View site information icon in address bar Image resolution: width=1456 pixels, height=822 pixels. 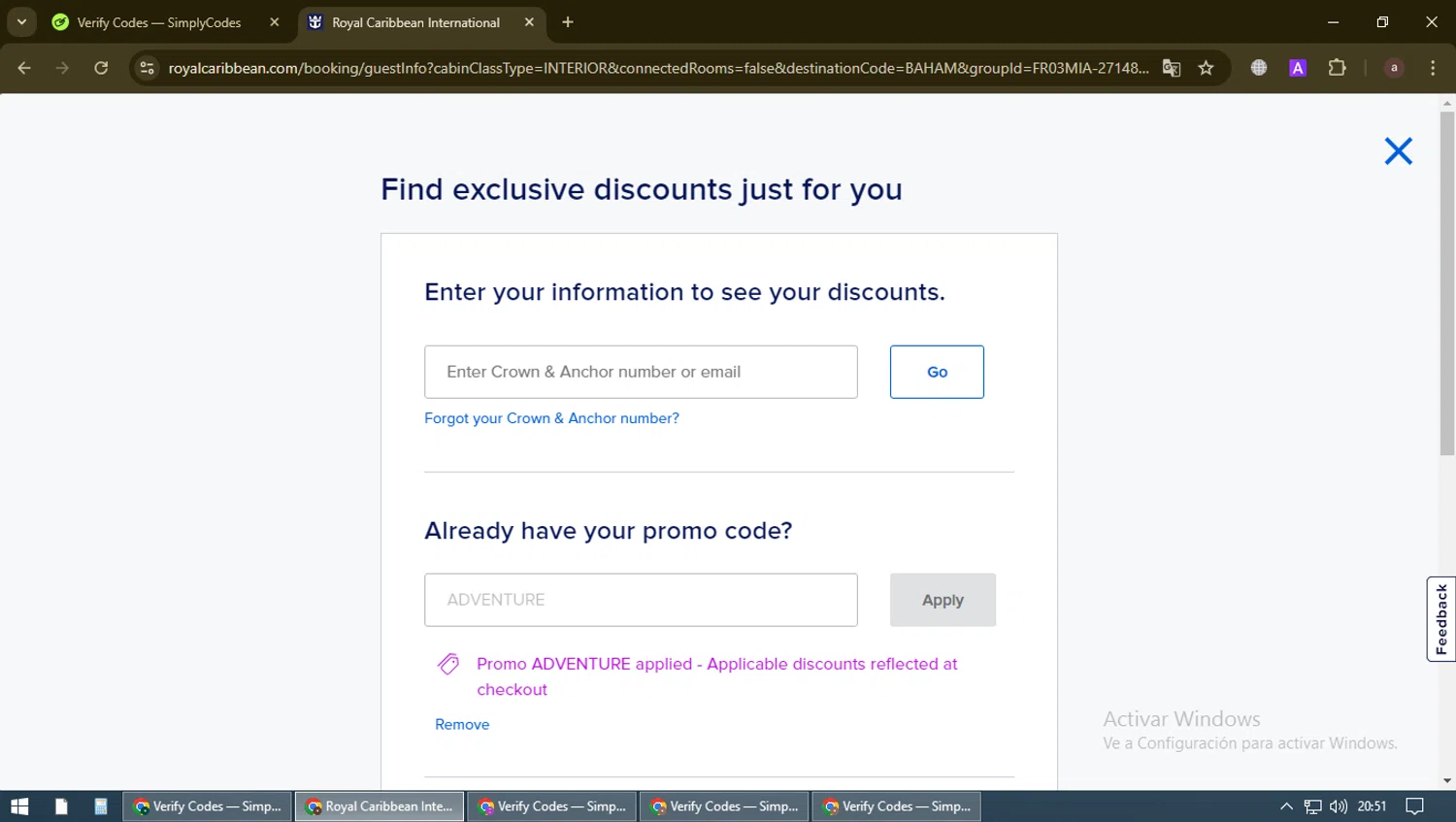[x=147, y=68]
